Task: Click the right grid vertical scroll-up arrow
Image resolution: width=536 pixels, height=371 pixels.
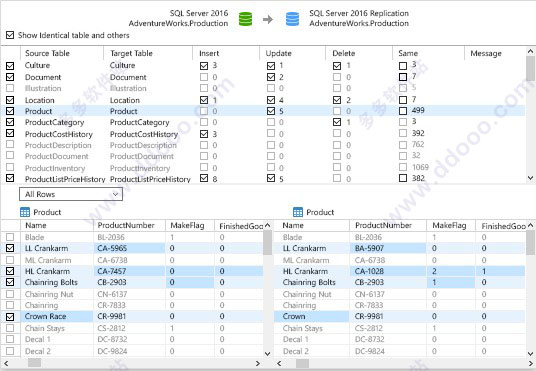Action: (x=530, y=225)
